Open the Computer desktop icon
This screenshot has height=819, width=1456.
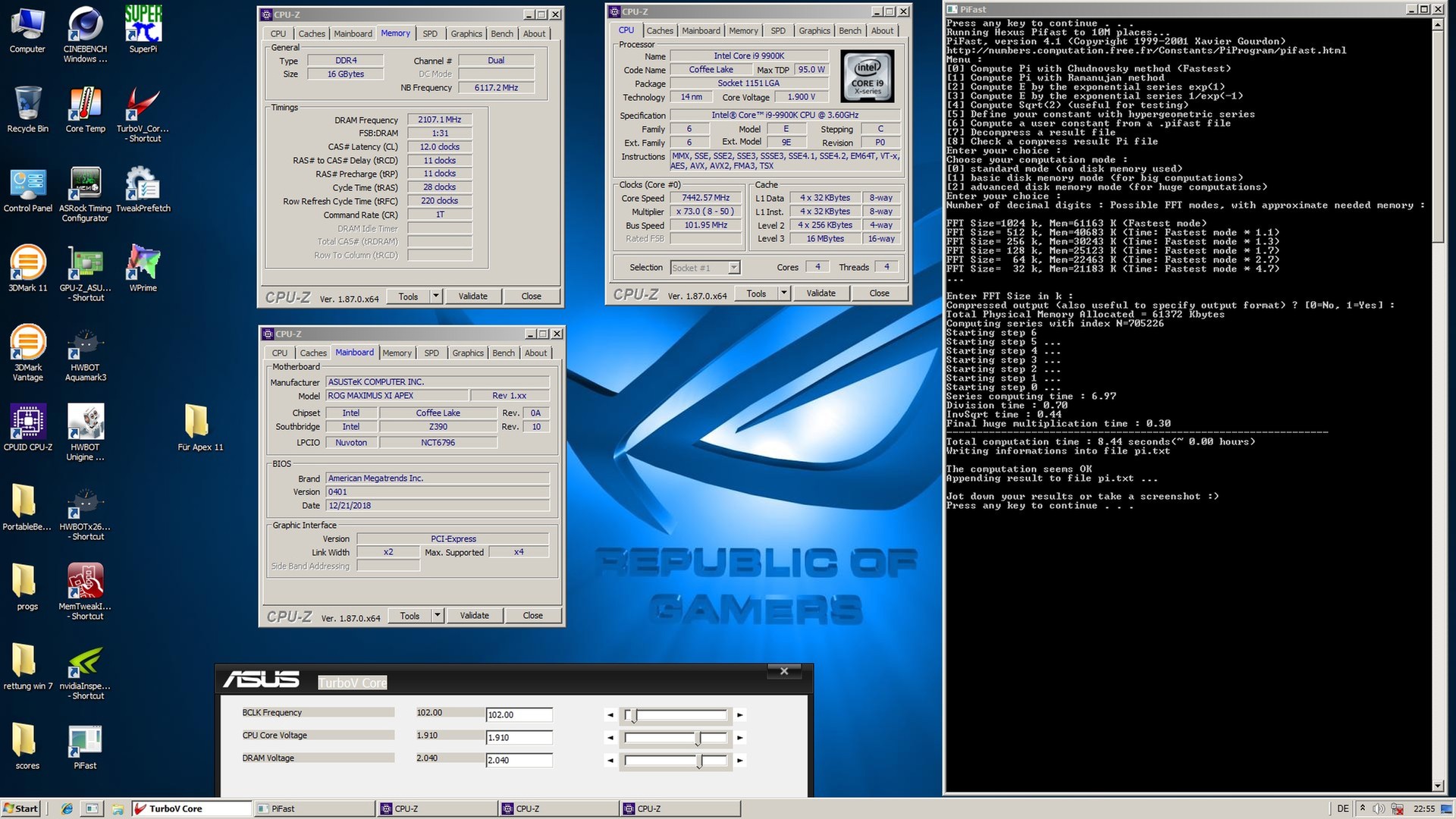(27, 30)
